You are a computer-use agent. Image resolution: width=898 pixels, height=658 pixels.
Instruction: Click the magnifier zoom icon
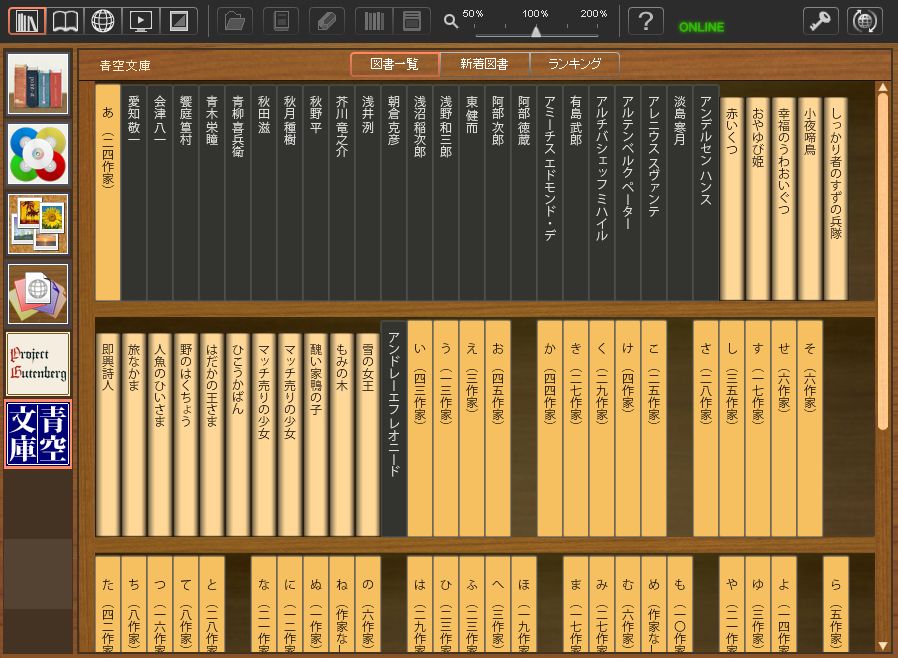[451, 22]
